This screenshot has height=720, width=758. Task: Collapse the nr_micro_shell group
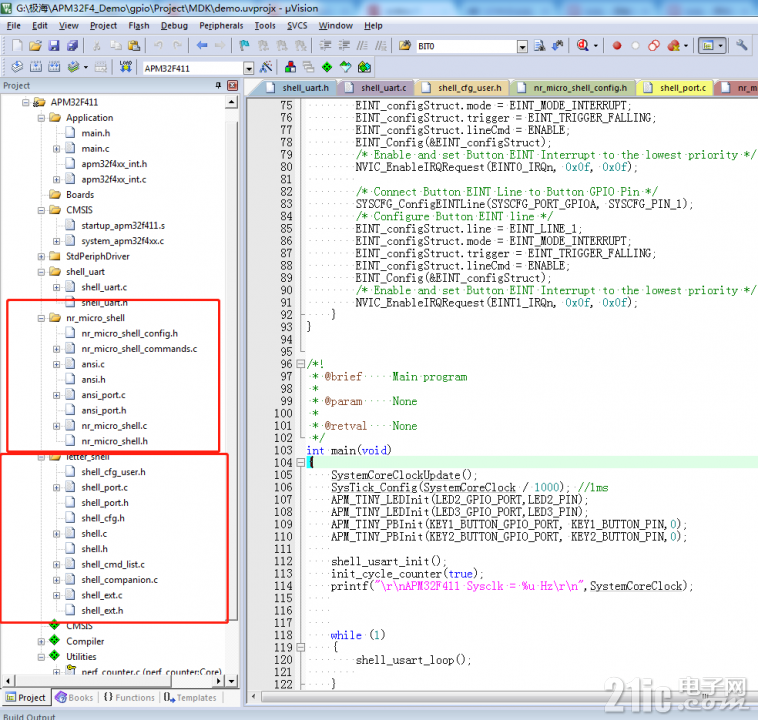(41, 318)
